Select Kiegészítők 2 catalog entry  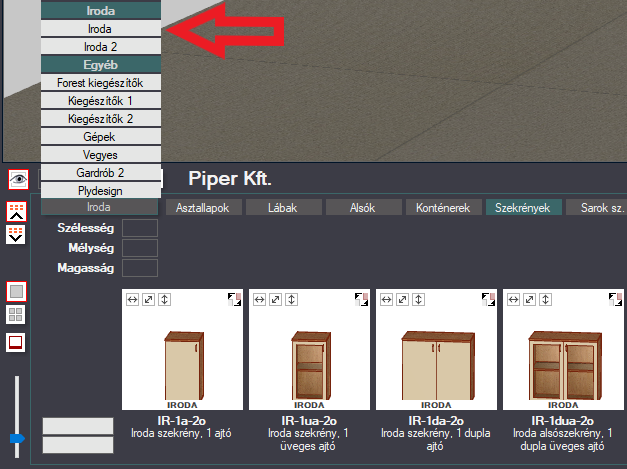click(101, 119)
